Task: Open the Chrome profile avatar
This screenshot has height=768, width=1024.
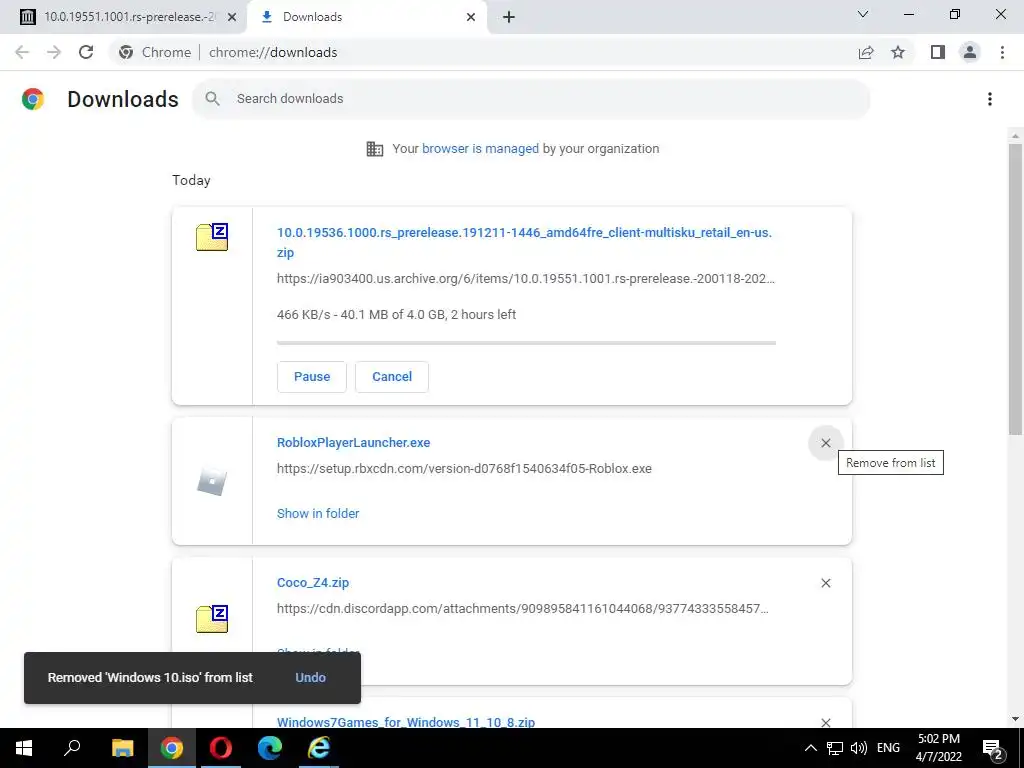Action: tap(970, 52)
